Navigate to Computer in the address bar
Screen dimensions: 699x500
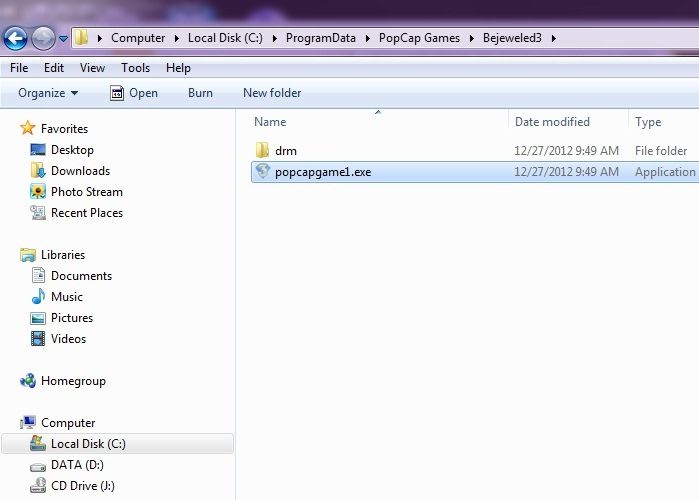click(138, 38)
